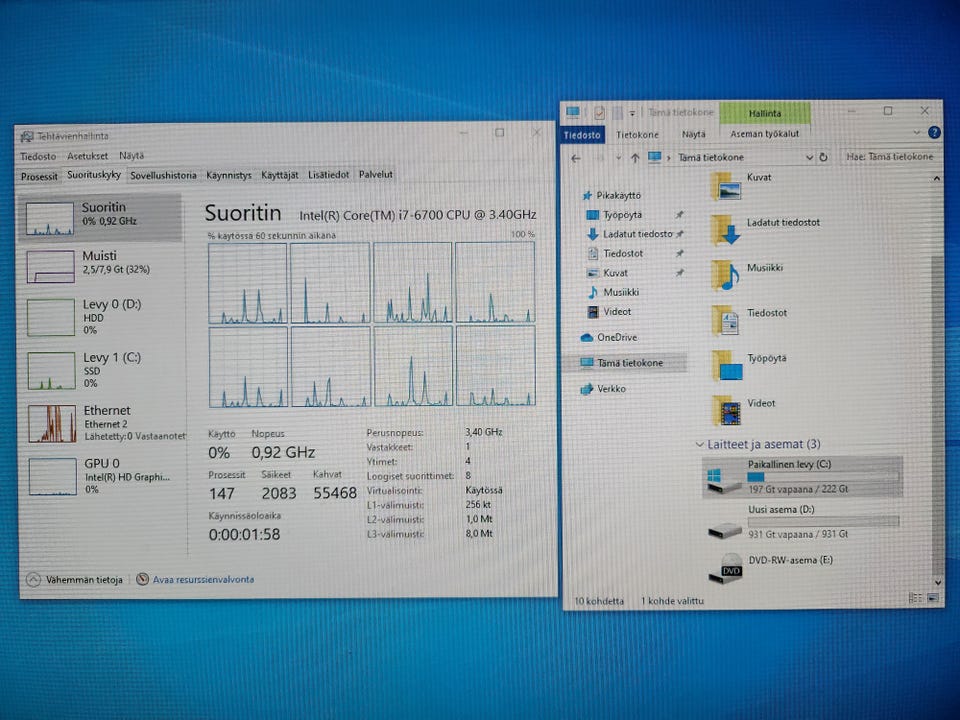Collapse the Laitteet ja asemat group
This screenshot has height=720, width=960.
coord(699,444)
